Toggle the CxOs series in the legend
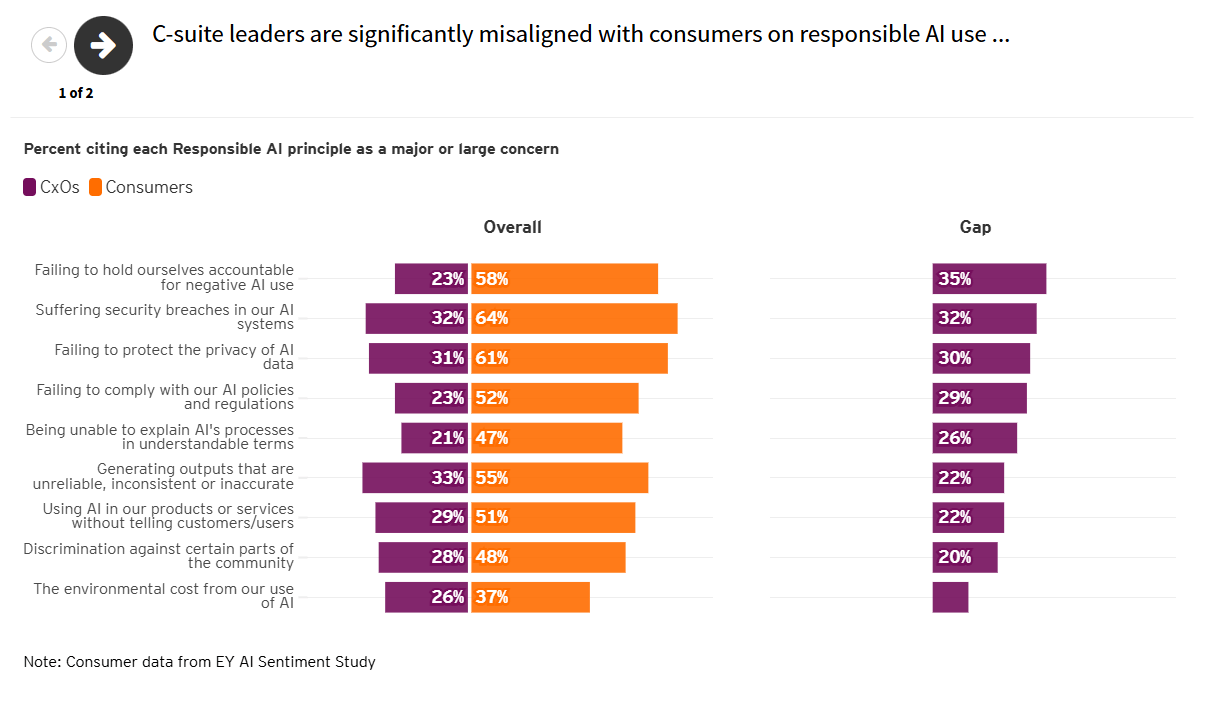Screen dimensions: 1206x703 pos(51,187)
